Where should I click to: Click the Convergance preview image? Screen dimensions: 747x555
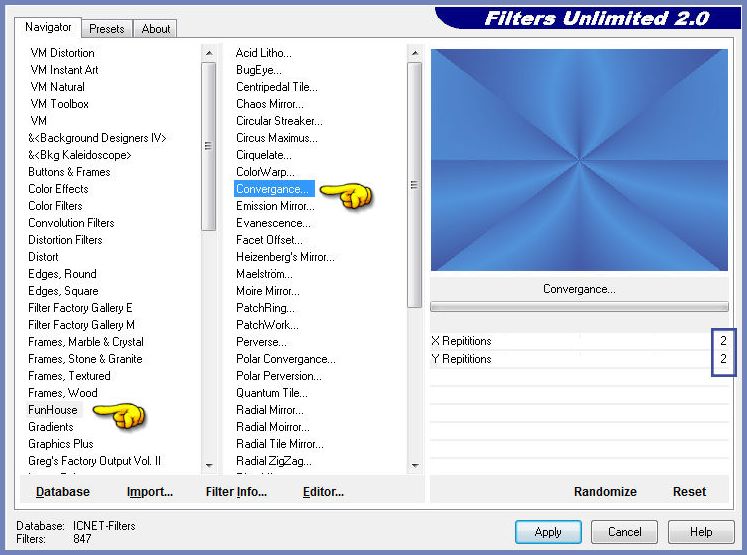click(x=579, y=160)
